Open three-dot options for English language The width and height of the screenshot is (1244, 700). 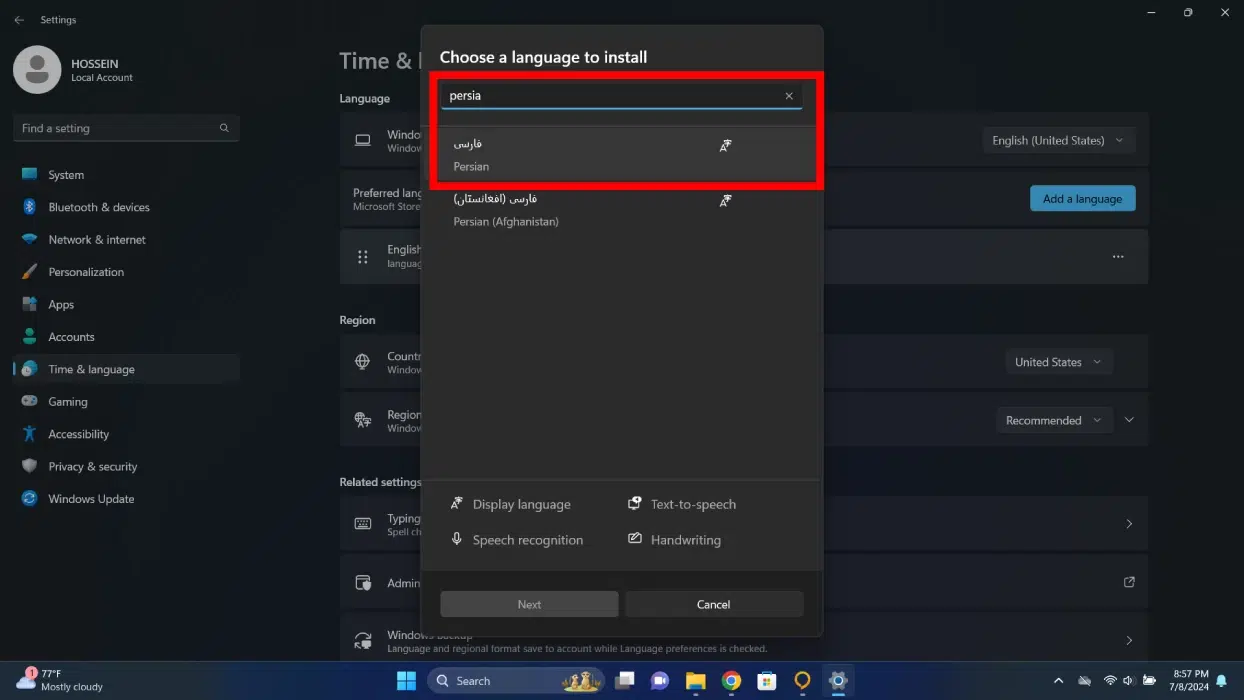coord(1117,257)
